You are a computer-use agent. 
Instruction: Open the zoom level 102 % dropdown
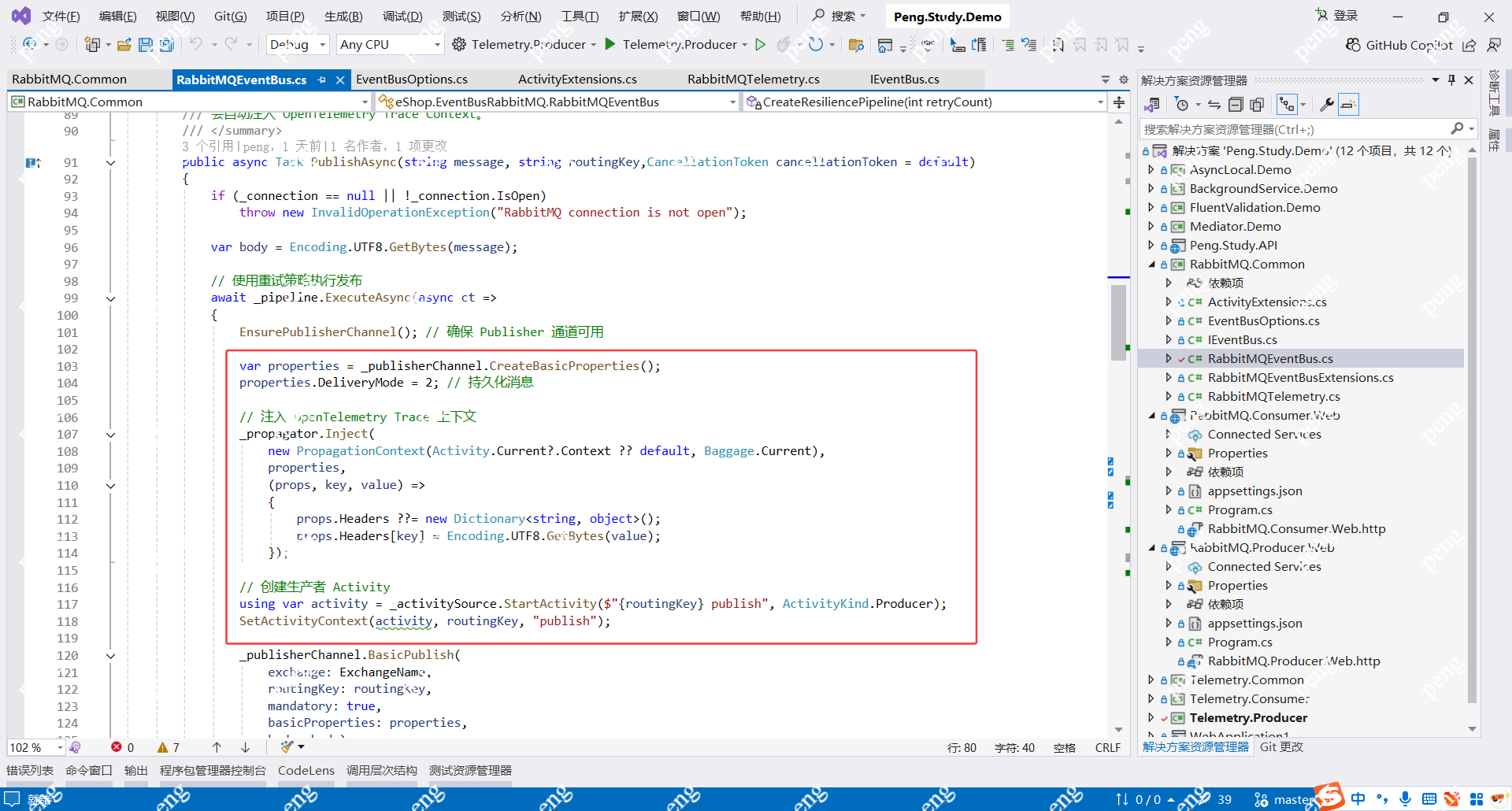pos(36,747)
